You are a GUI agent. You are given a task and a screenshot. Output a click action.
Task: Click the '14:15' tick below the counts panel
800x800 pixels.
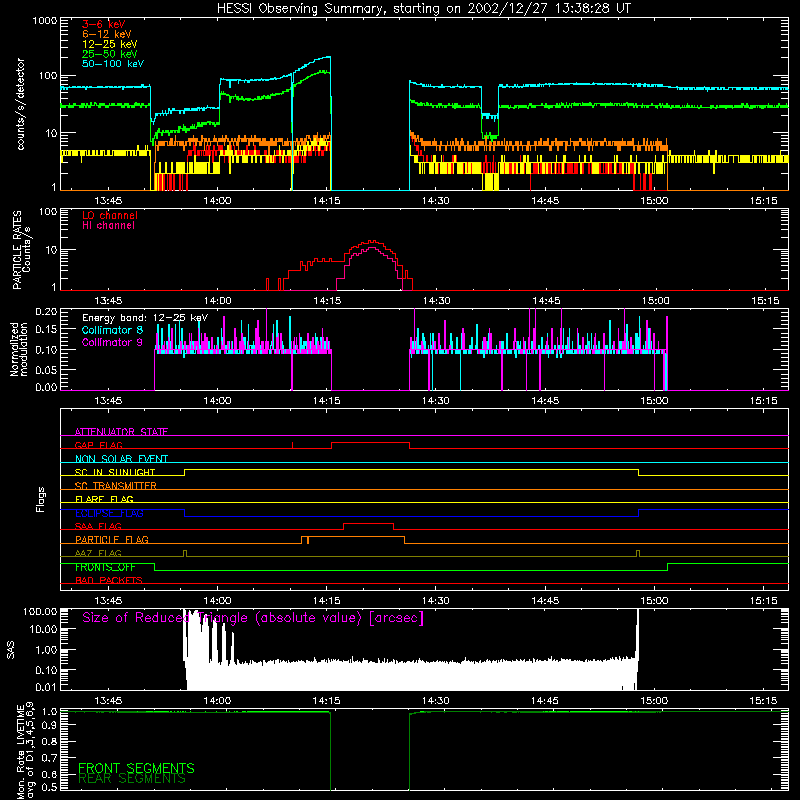coord(327,201)
